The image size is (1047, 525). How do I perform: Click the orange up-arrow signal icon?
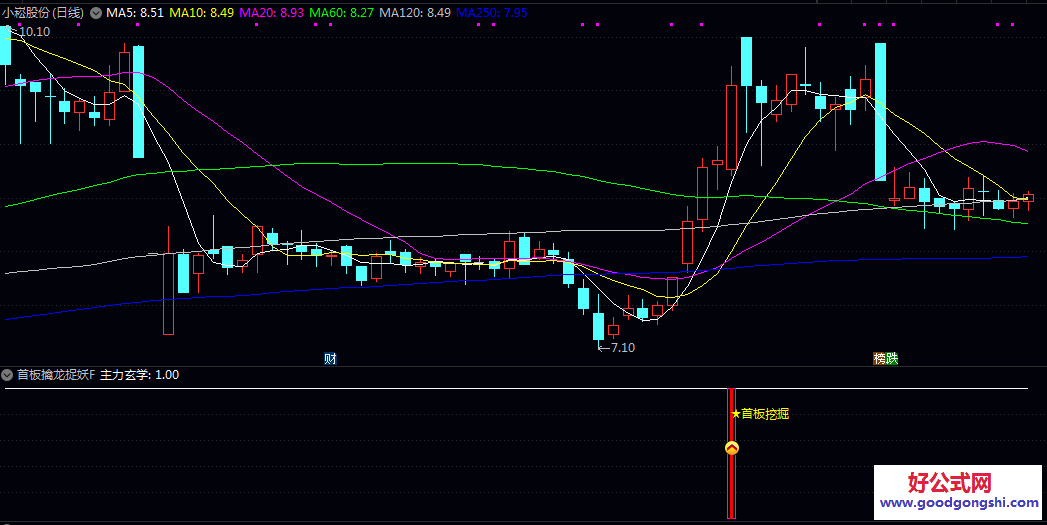[x=732, y=449]
